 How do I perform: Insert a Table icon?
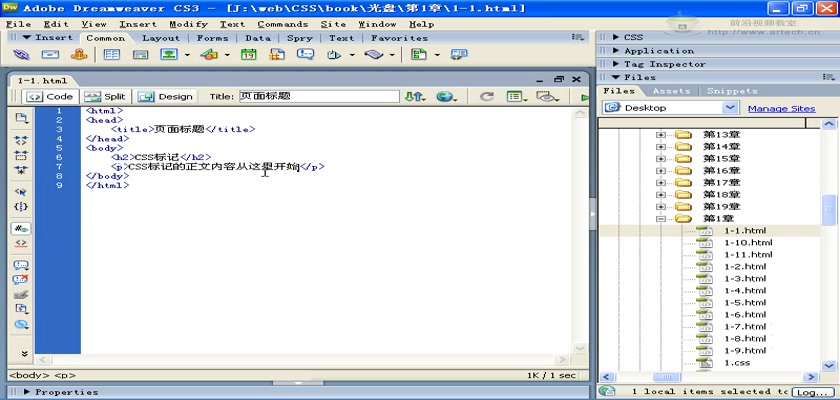click(111, 54)
